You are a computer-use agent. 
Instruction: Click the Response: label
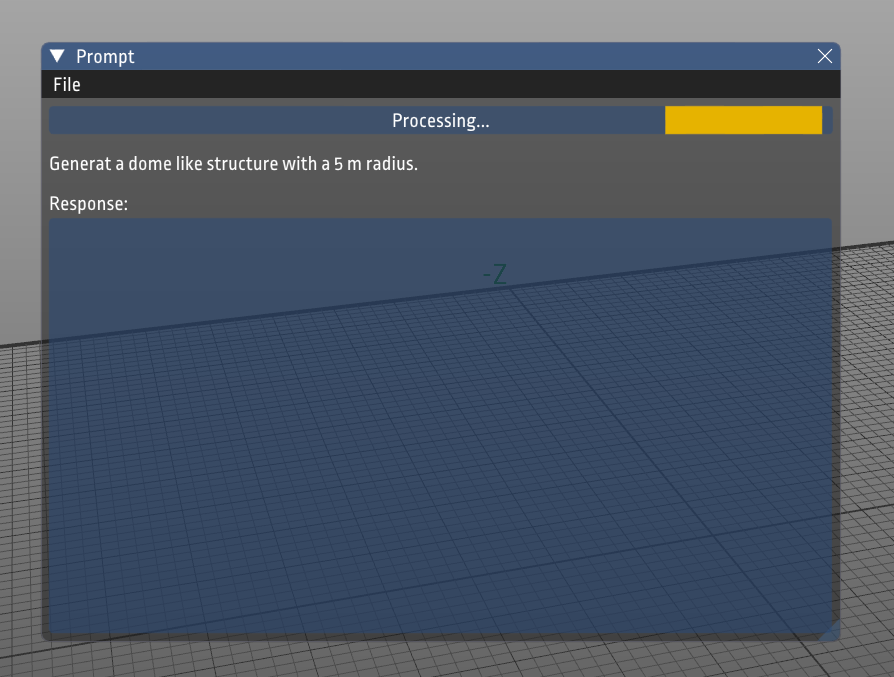[88, 204]
